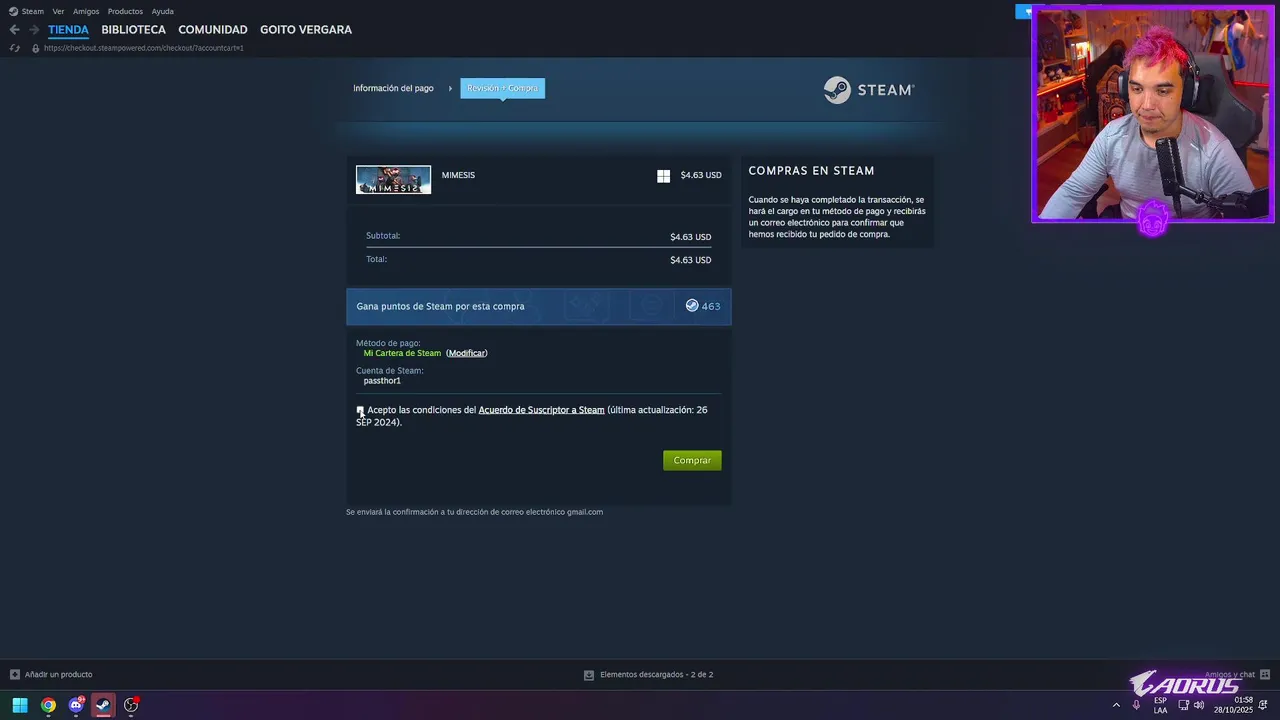Click Modificar to change payment method
The image size is (1280, 720).
pyautogui.click(x=466, y=353)
